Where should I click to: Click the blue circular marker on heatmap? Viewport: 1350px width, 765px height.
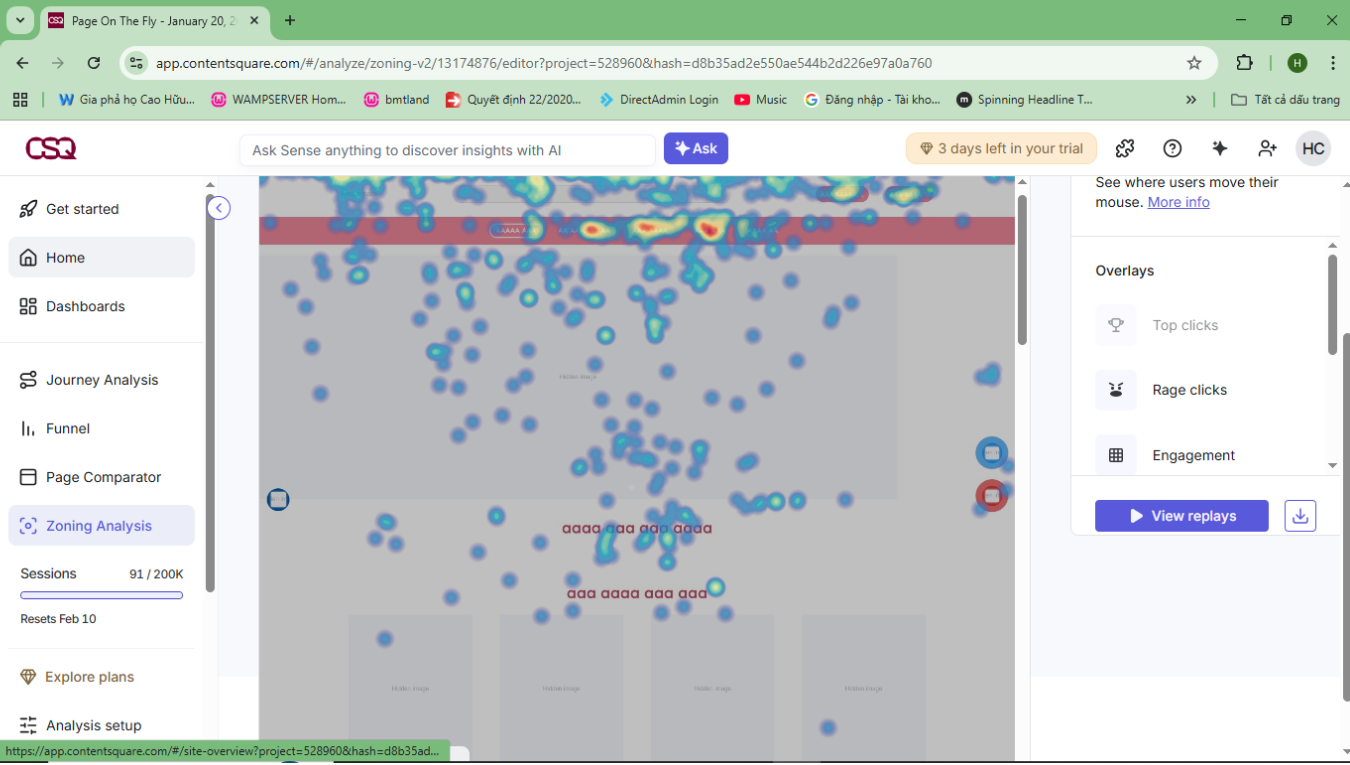[991, 453]
